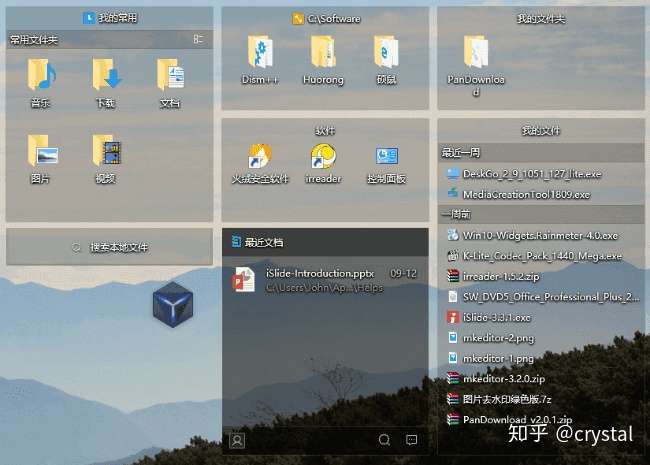
Task: Open user profile icon in 最近文档 panel
Action: (x=237, y=440)
